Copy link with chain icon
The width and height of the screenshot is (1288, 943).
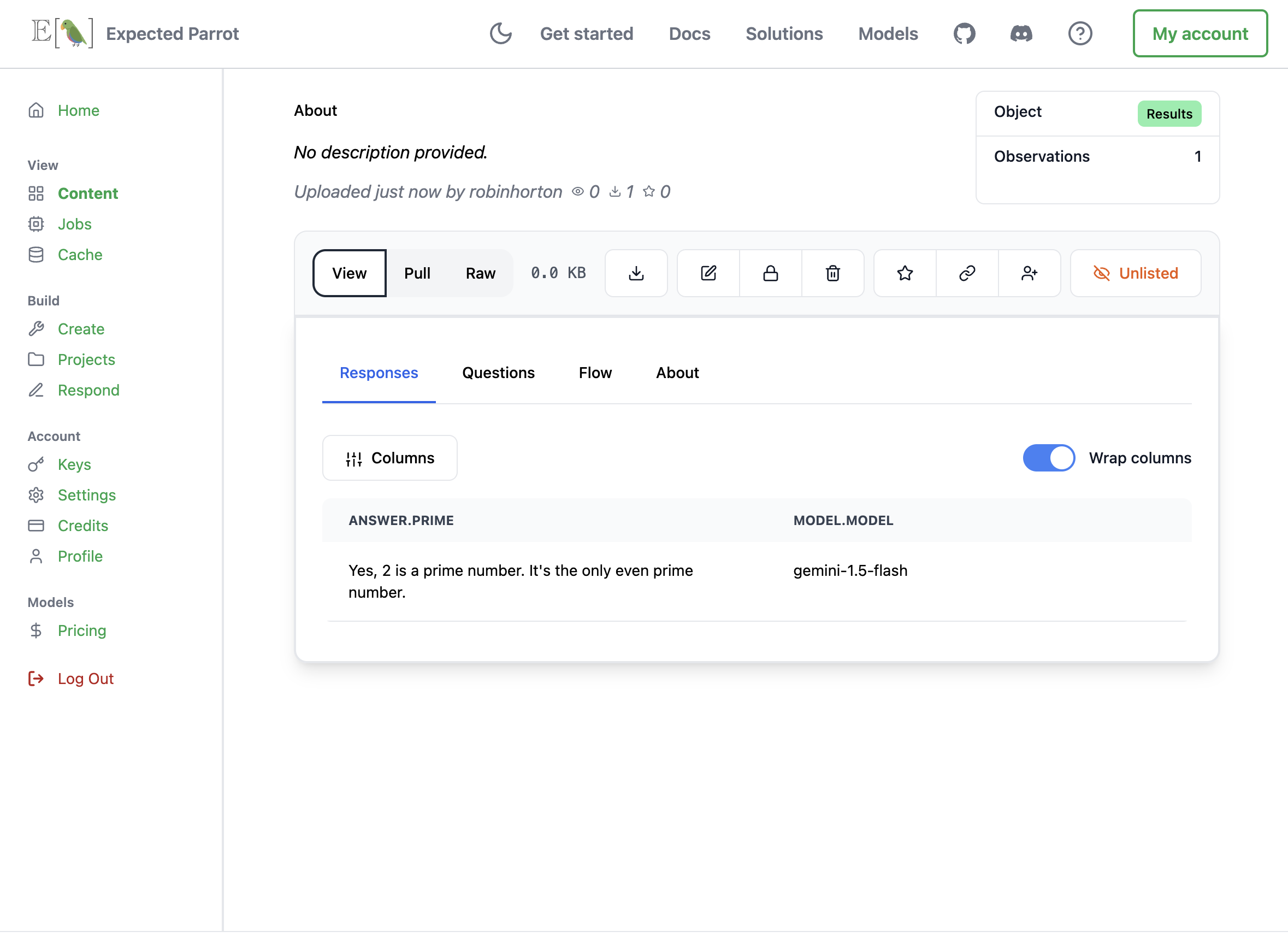coord(967,273)
